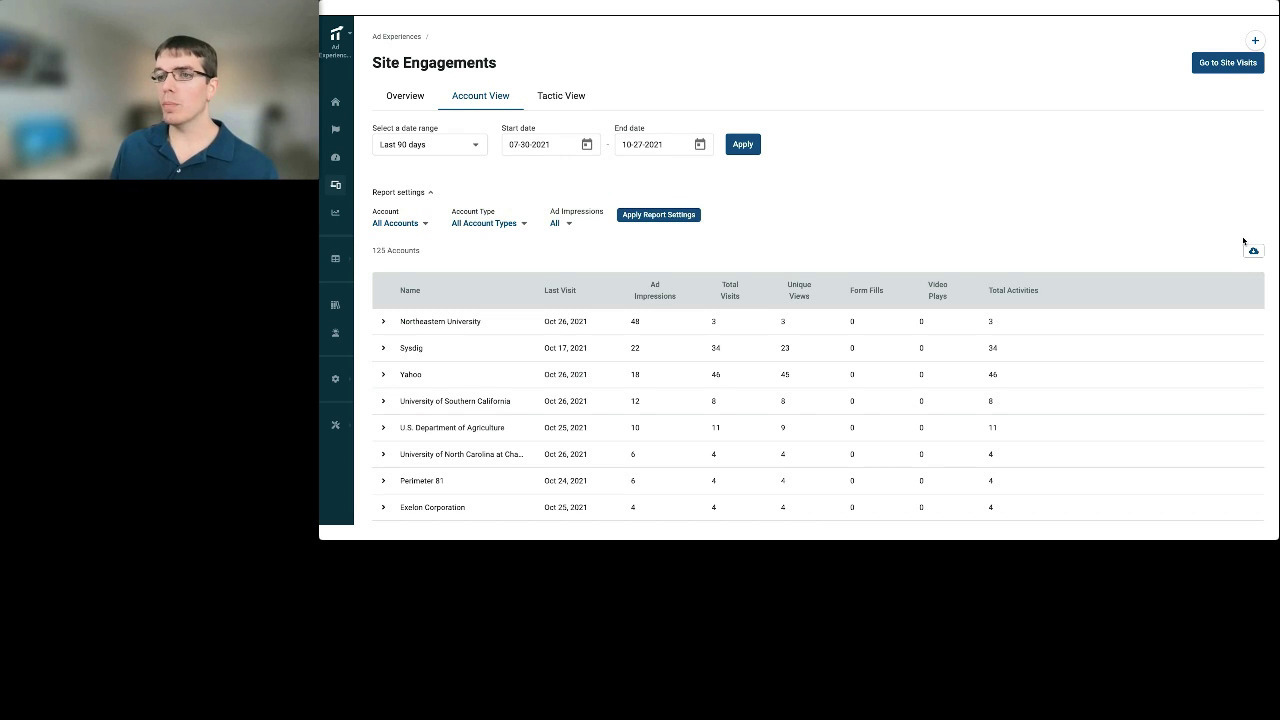
Task: Open the table grid icon in the sidebar
Action: [336, 259]
